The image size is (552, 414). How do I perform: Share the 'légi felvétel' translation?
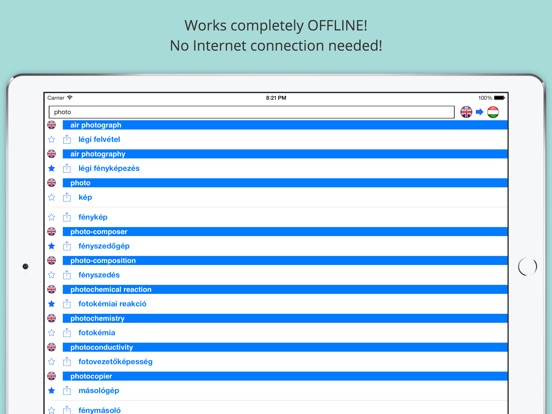(x=67, y=139)
